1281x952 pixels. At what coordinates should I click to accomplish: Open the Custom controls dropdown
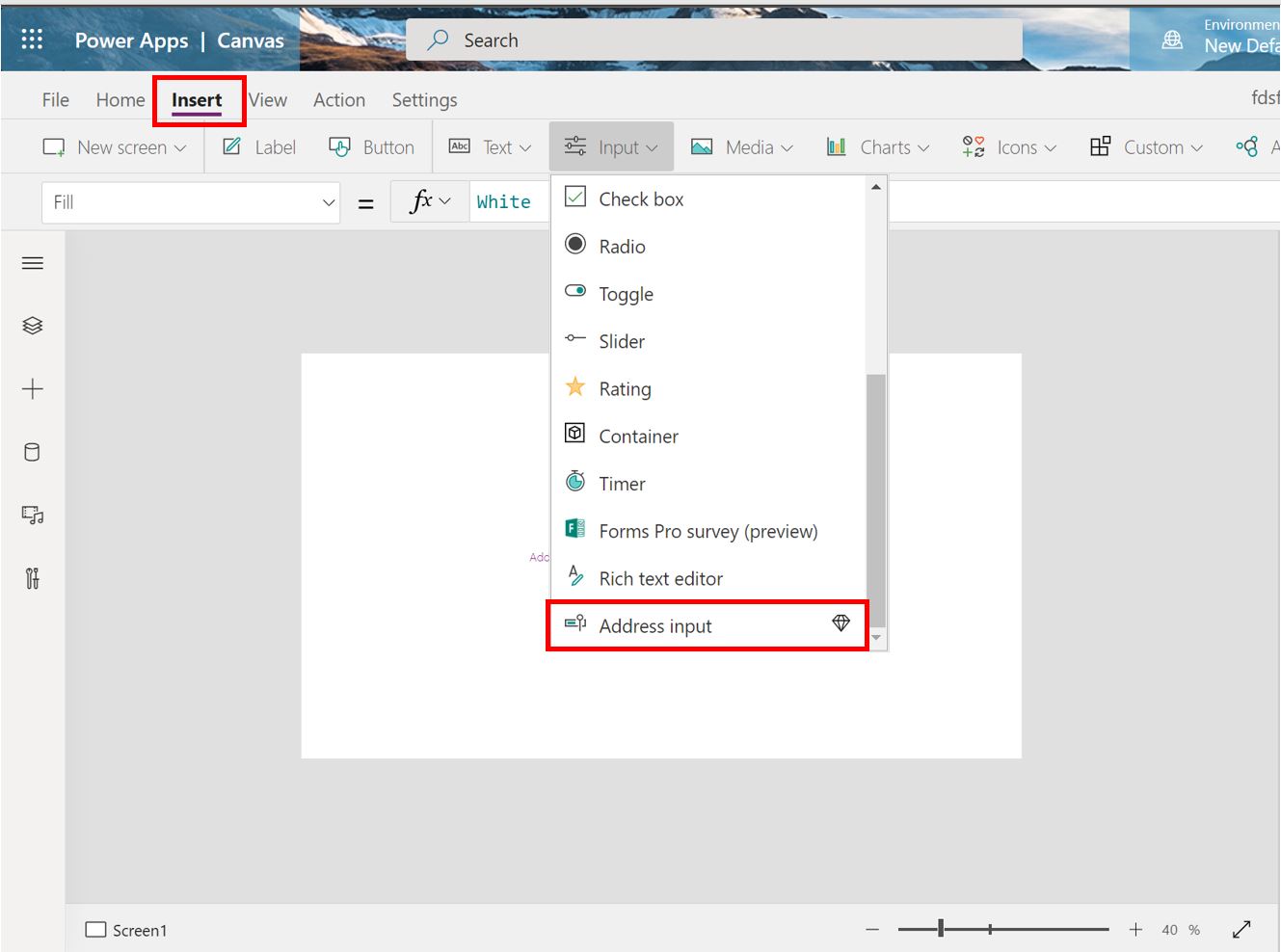(1146, 146)
